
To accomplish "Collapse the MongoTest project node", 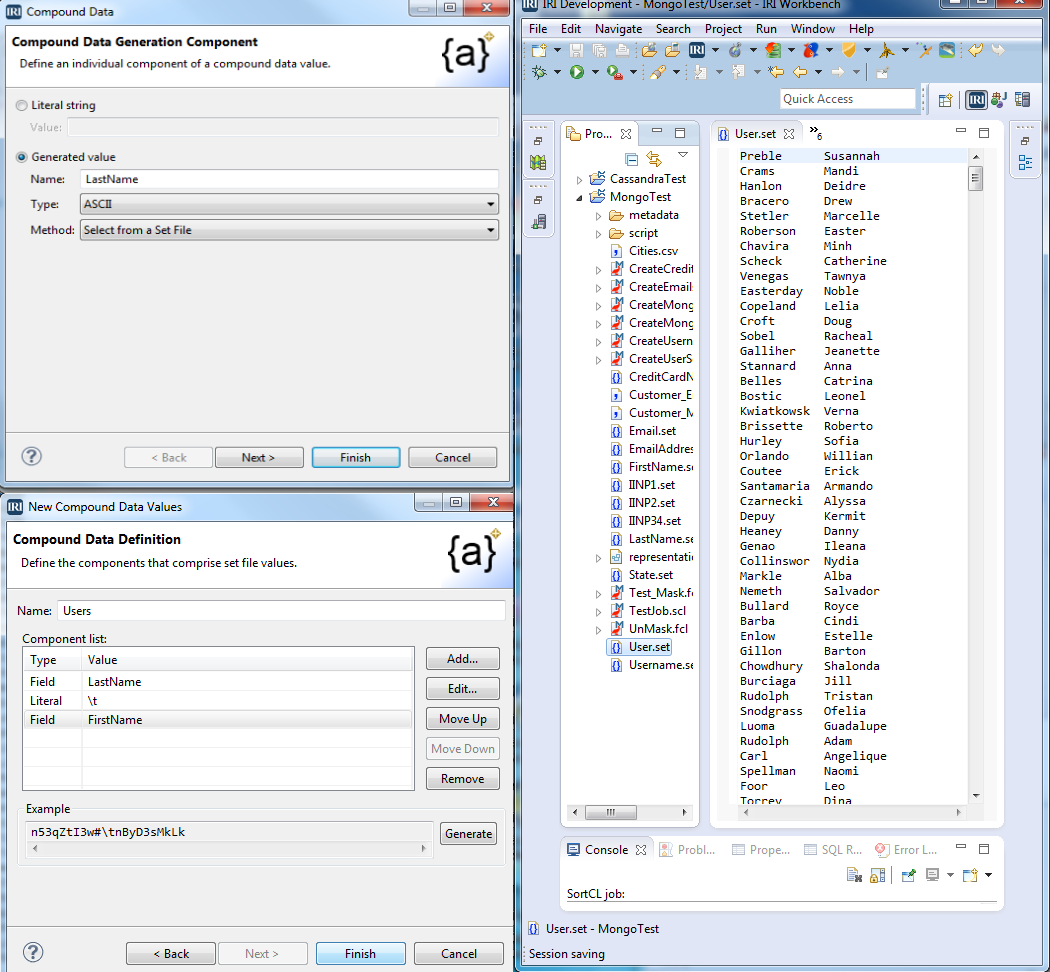I will [x=579, y=197].
